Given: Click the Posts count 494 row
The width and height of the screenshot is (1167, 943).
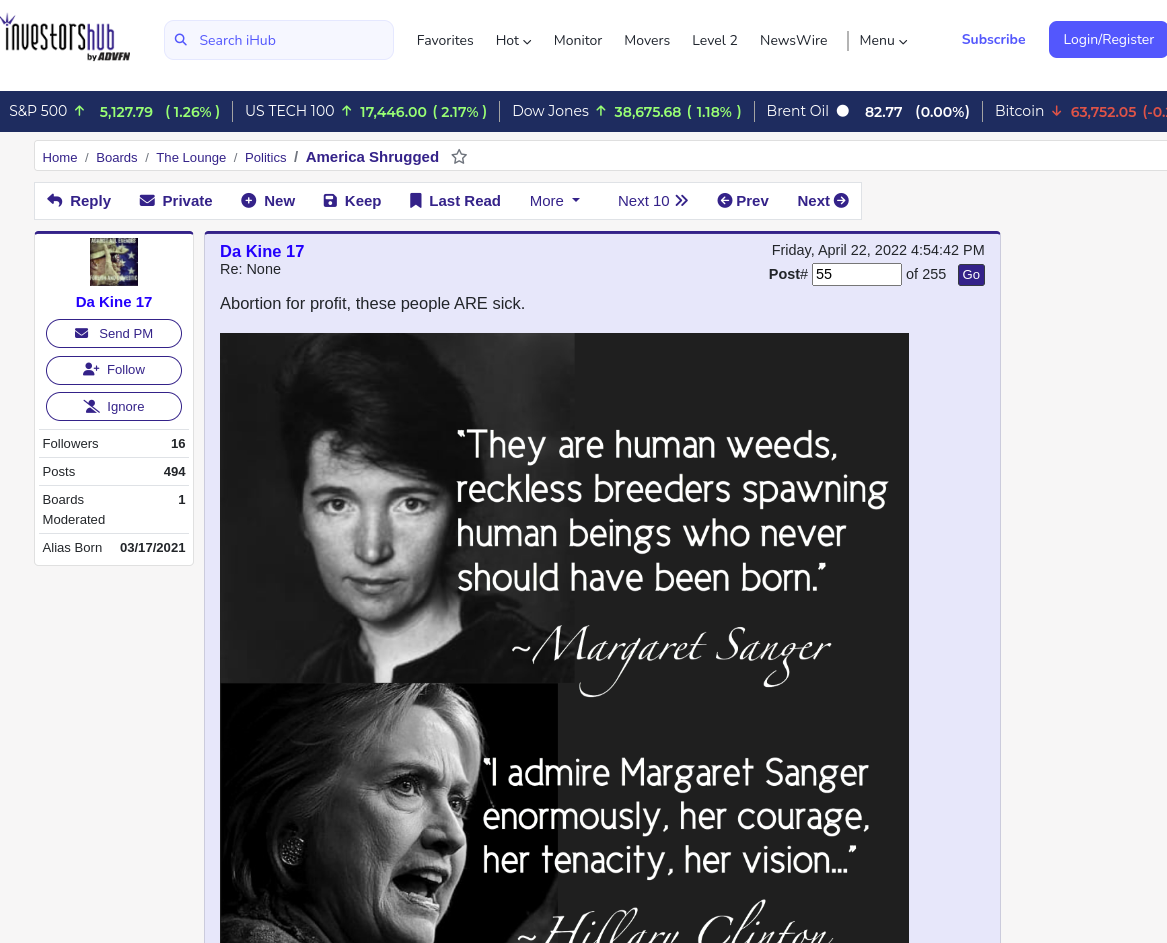Looking at the screenshot, I should (x=114, y=472).
